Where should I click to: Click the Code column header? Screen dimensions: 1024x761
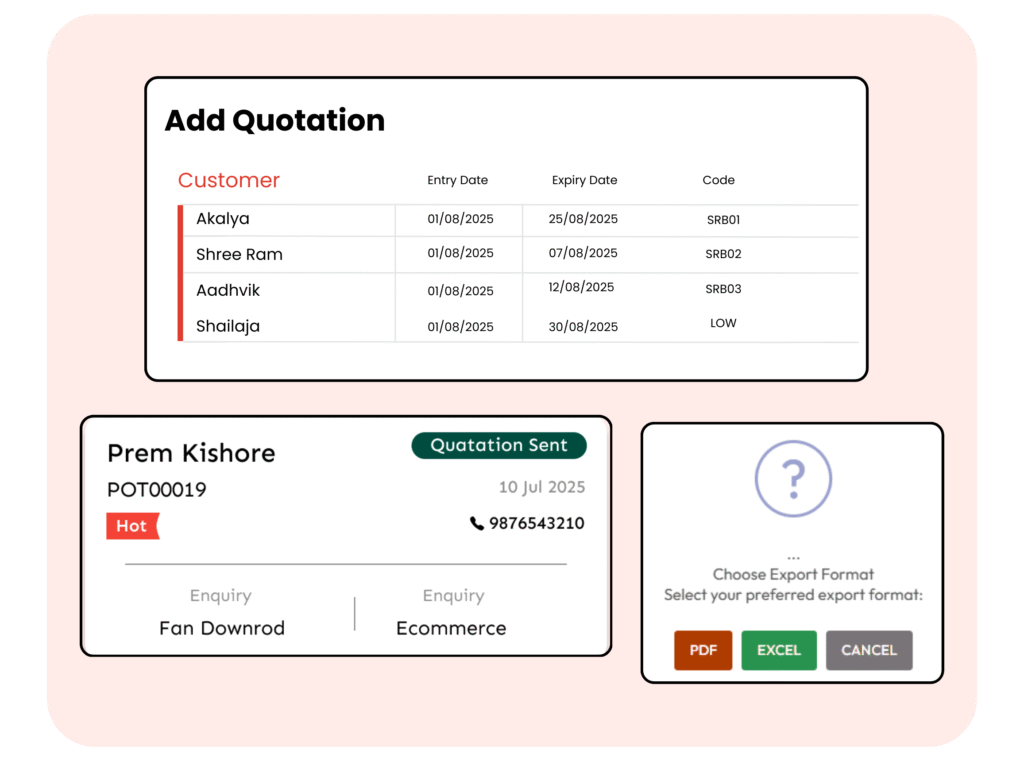click(x=718, y=181)
